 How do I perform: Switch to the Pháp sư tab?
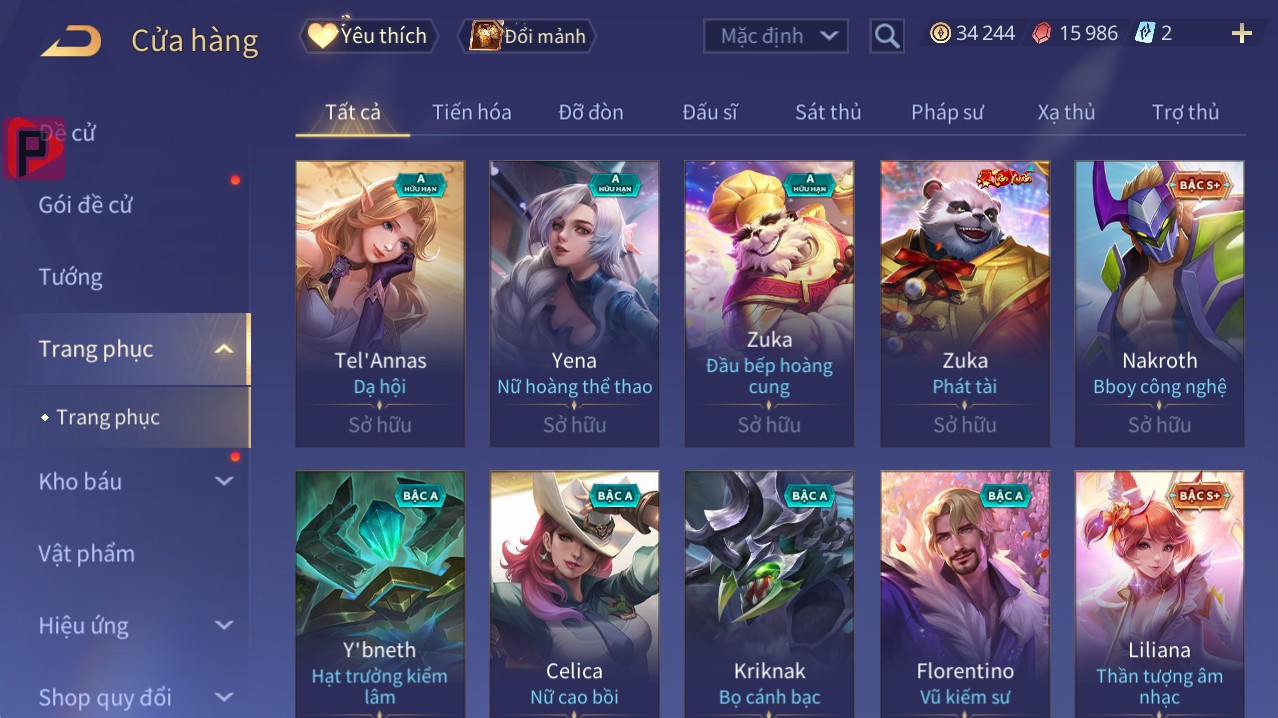click(x=947, y=112)
